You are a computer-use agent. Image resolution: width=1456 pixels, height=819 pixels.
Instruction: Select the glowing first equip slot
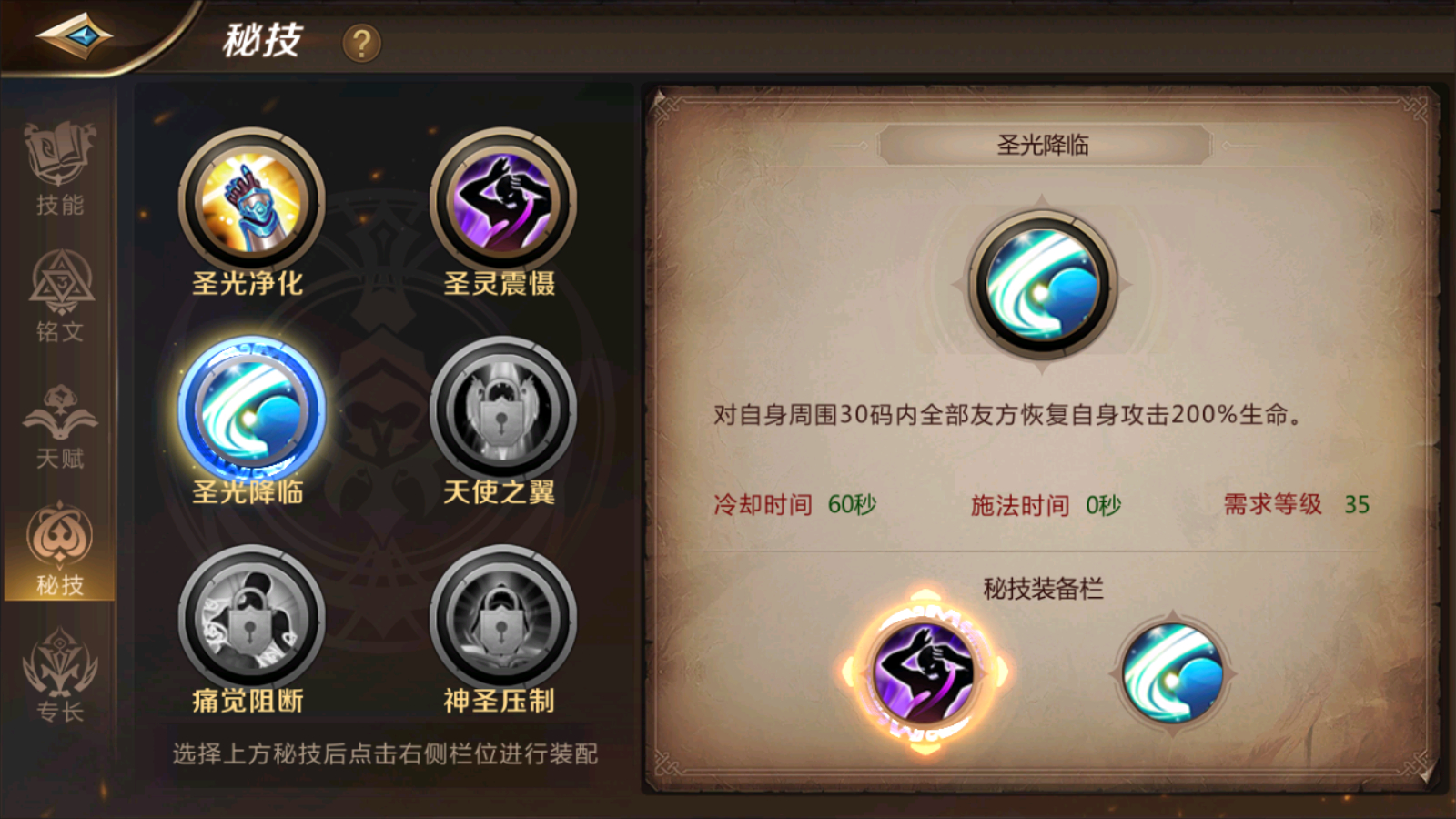coord(925,673)
